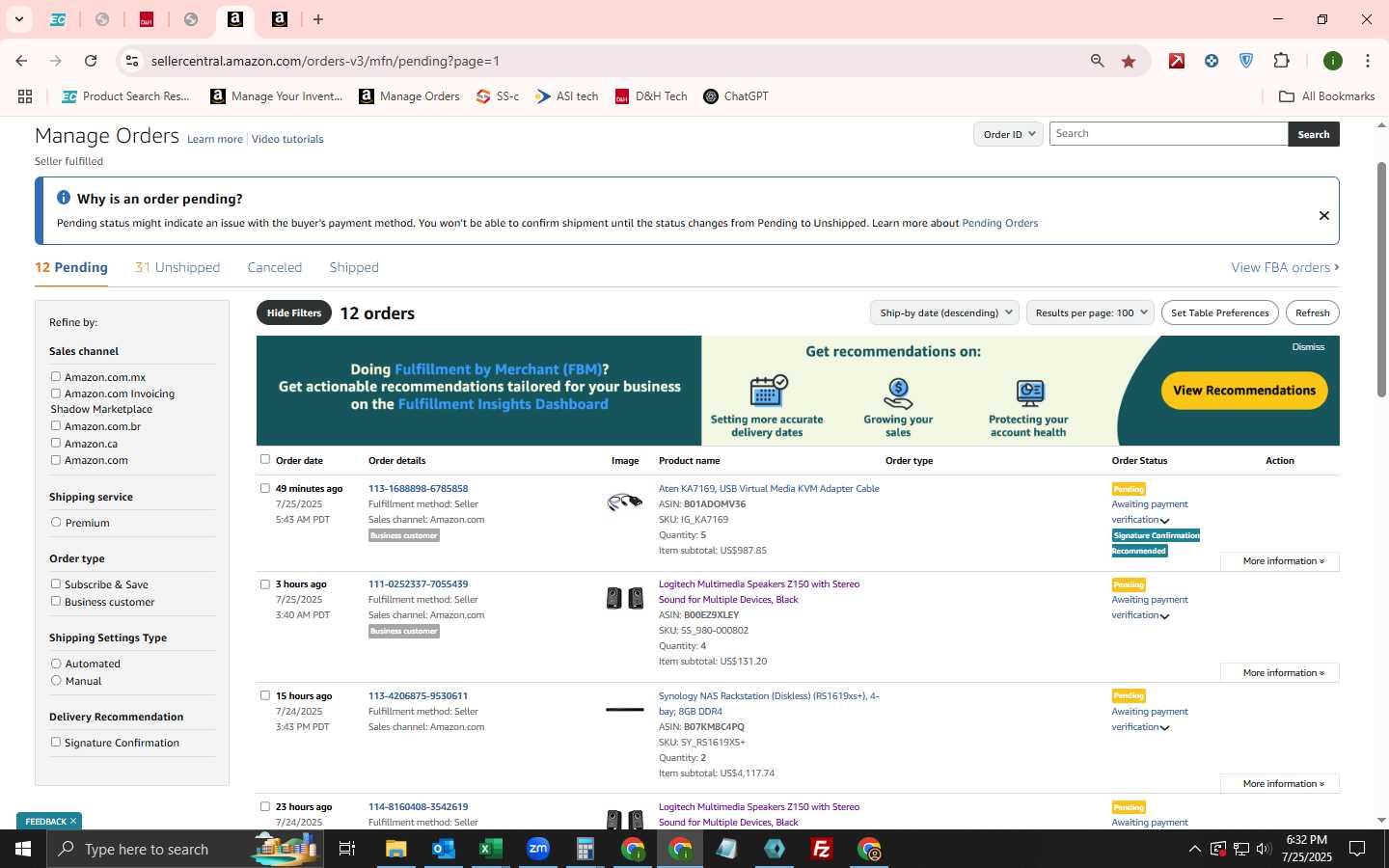The height and width of the screenshot is (868, 1389).
Task: Click the browser back arrow
Action: pyautogui.click(x=21, y=61)
